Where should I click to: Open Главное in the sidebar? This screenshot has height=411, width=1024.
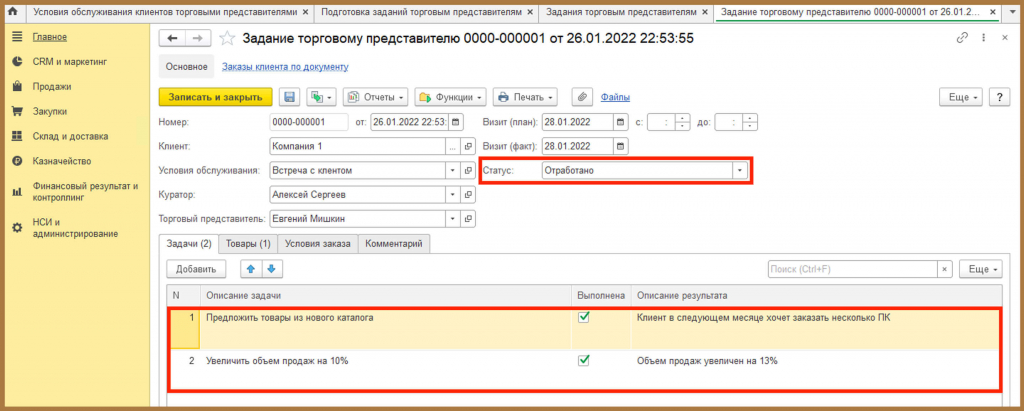(50, 37)
